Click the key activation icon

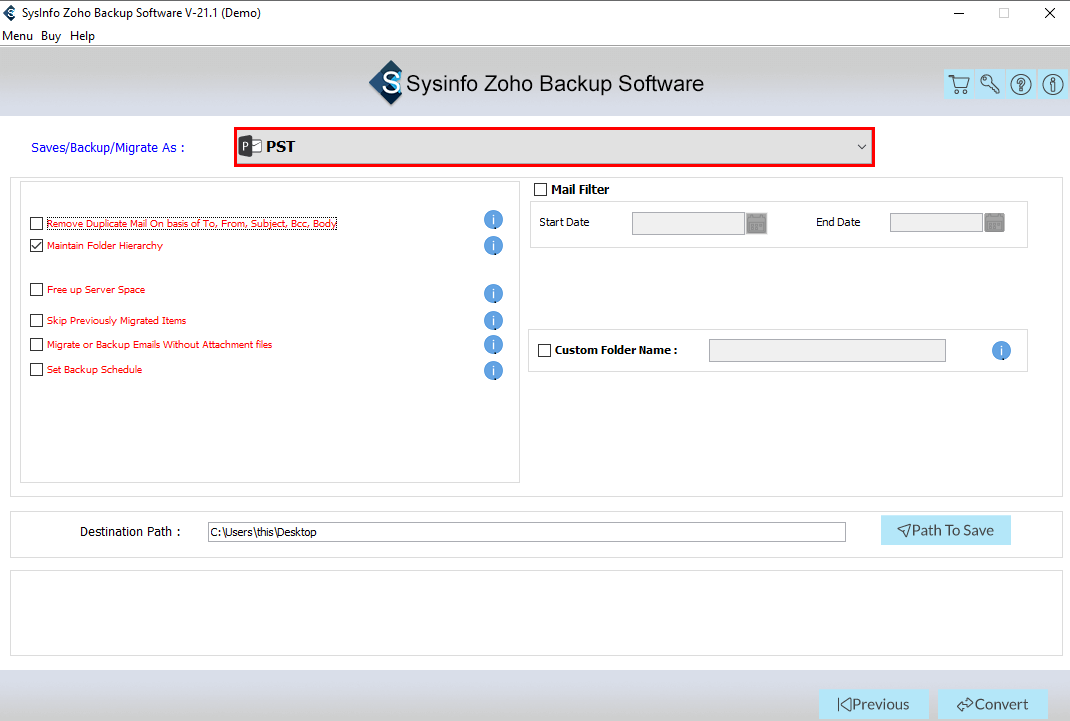pos(989,85)
